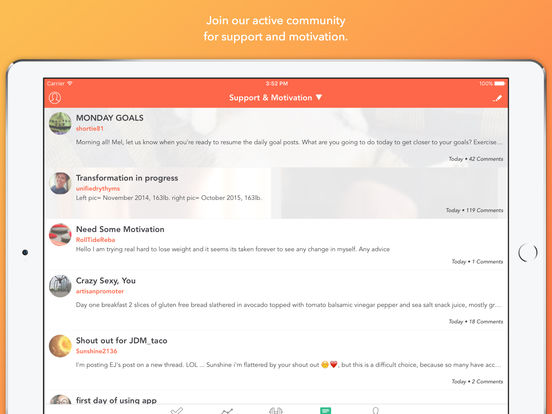Open Shout out for JDM_taco thread

click(x=122, y=340)
